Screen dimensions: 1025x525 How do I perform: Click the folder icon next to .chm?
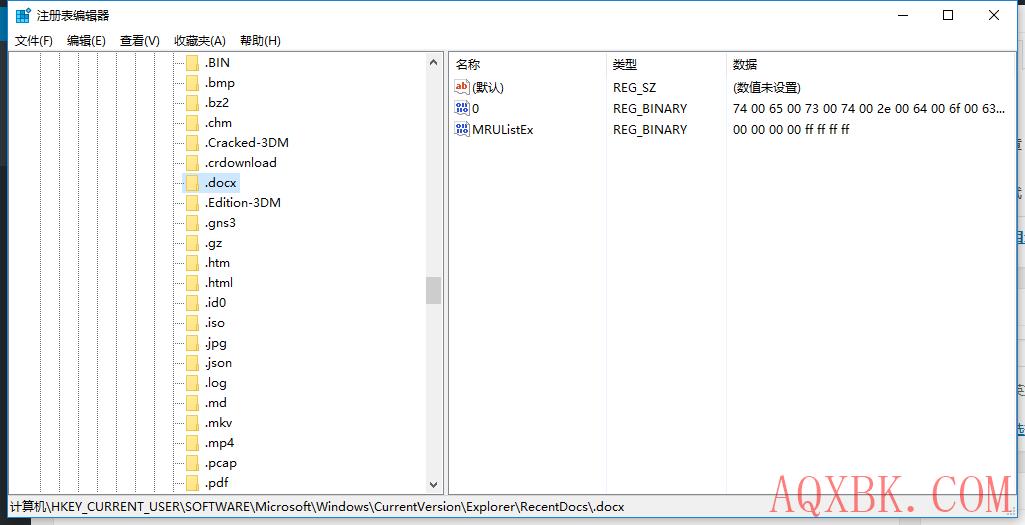tap(192, 123)
